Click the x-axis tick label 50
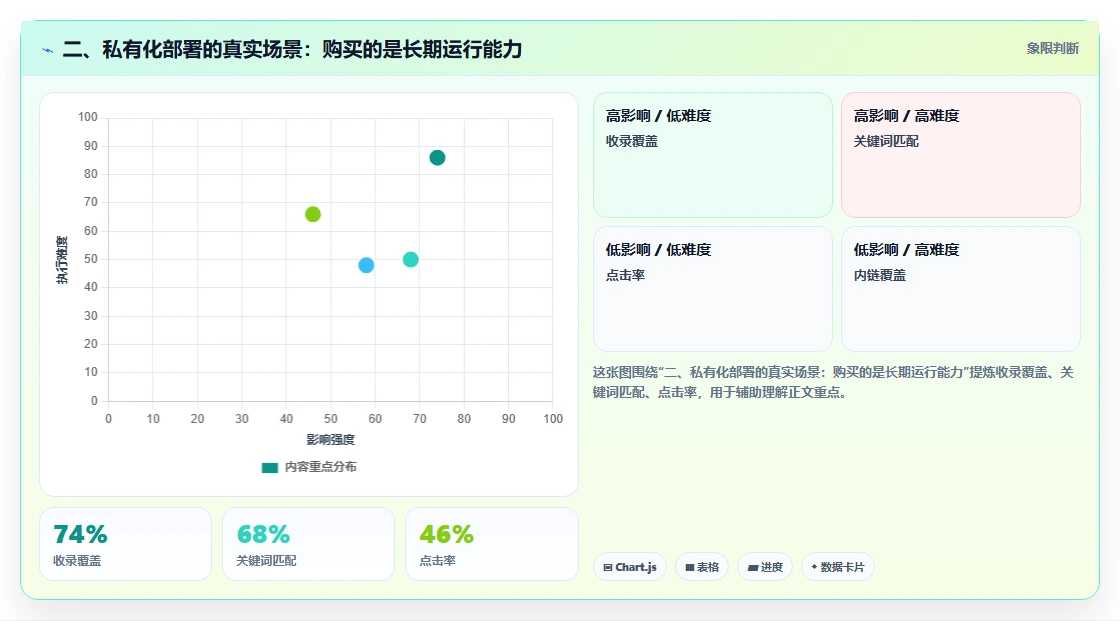 point(331,419)
